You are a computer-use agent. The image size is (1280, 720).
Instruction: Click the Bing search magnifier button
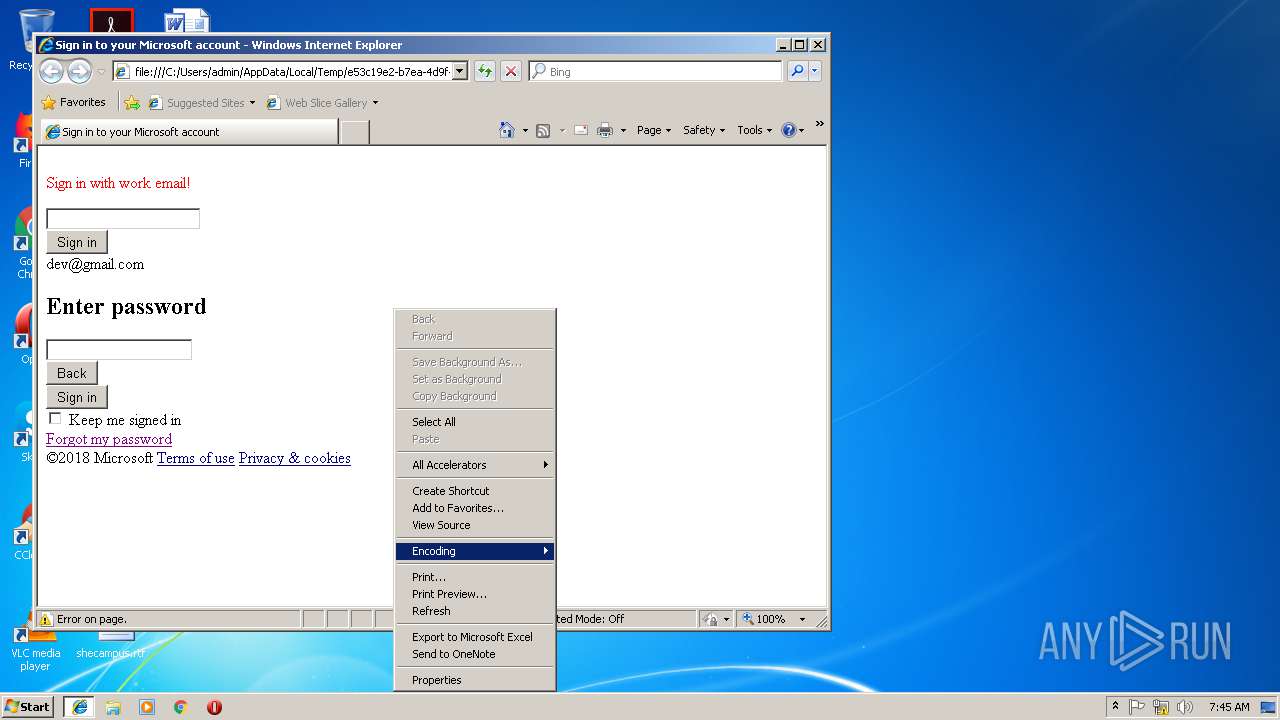[797, 71]
